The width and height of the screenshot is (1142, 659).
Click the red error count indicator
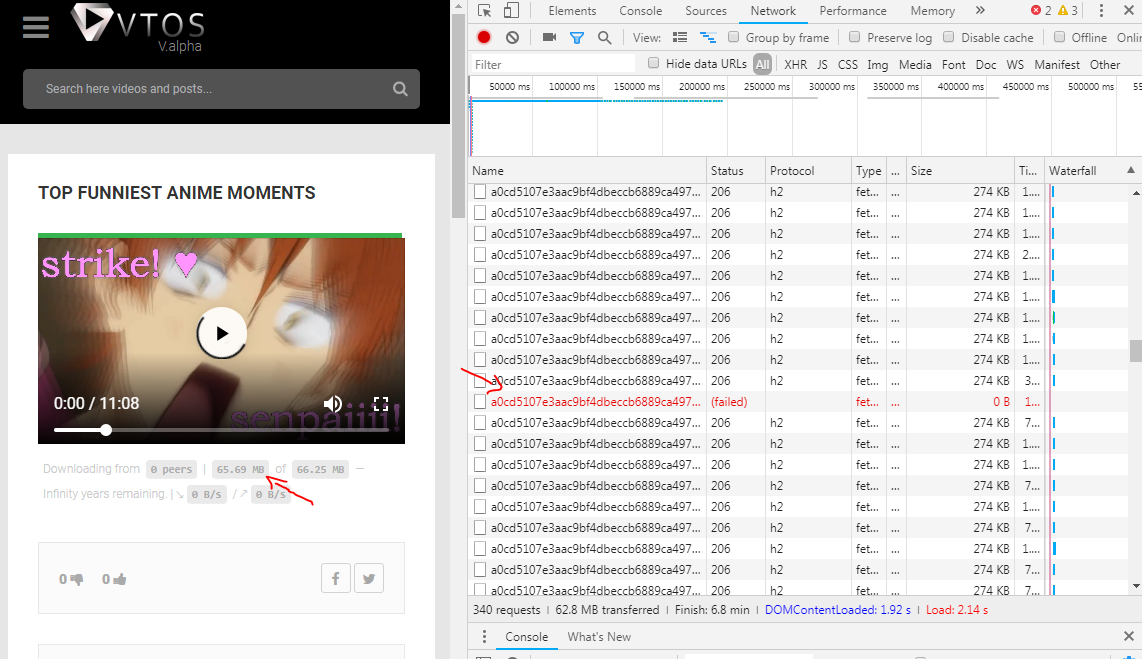point(1041,10)
